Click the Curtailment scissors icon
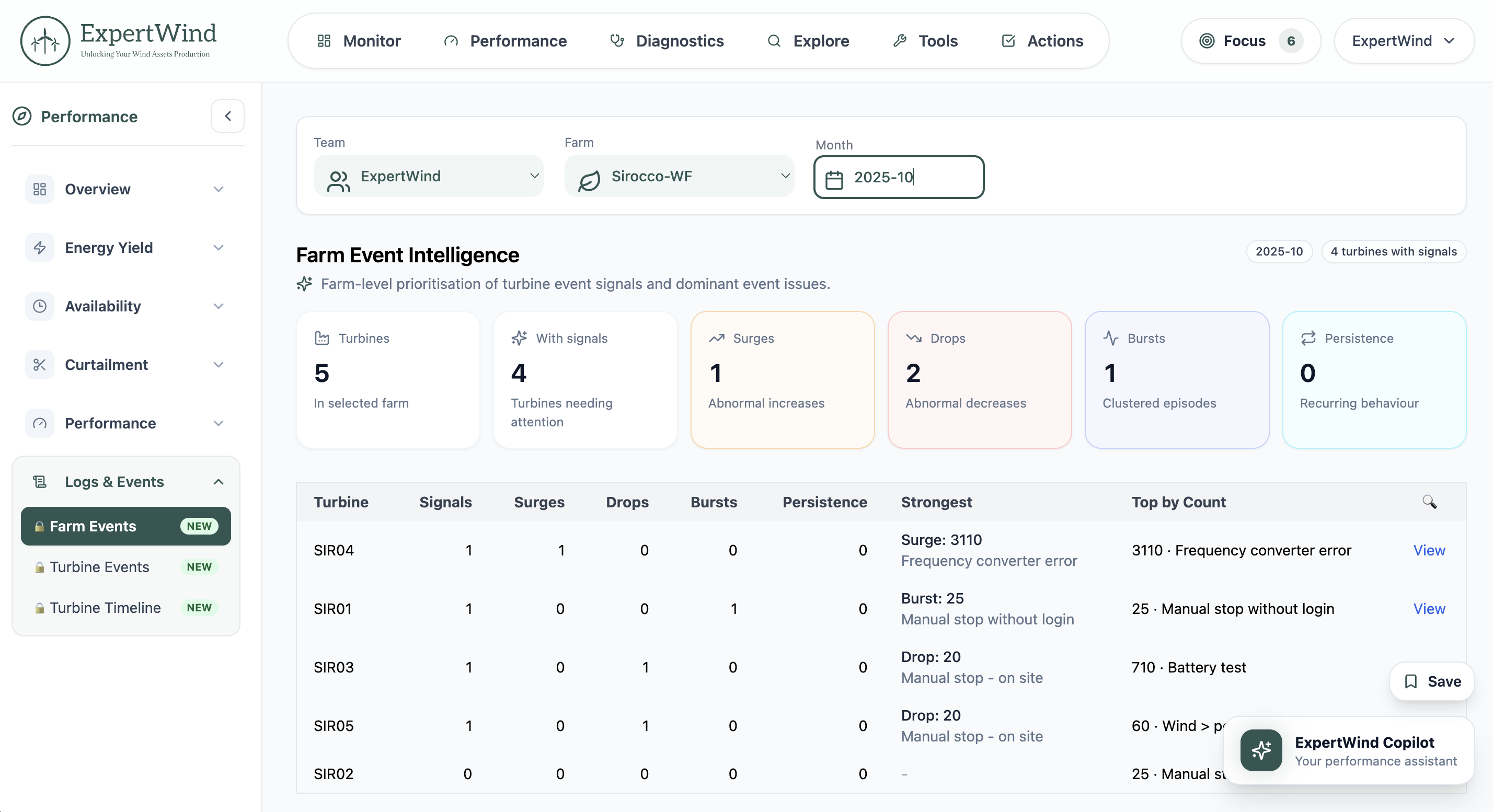This screenshot has height=812, width=1493. (39, 365)
